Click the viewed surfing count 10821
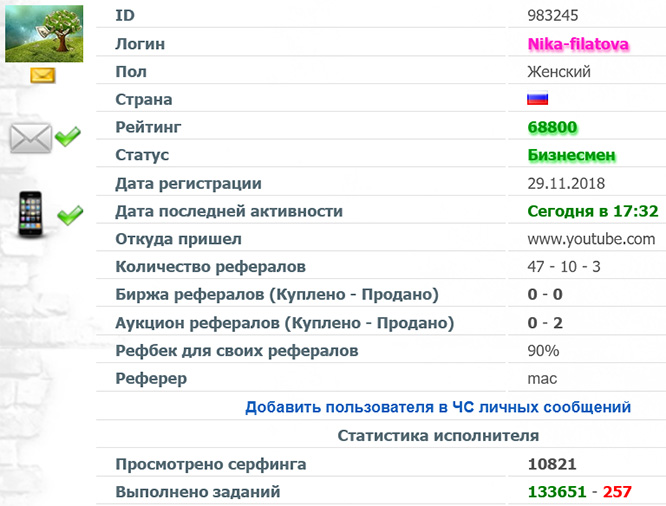The image size is (666, 506). click(x=552, y=464)
